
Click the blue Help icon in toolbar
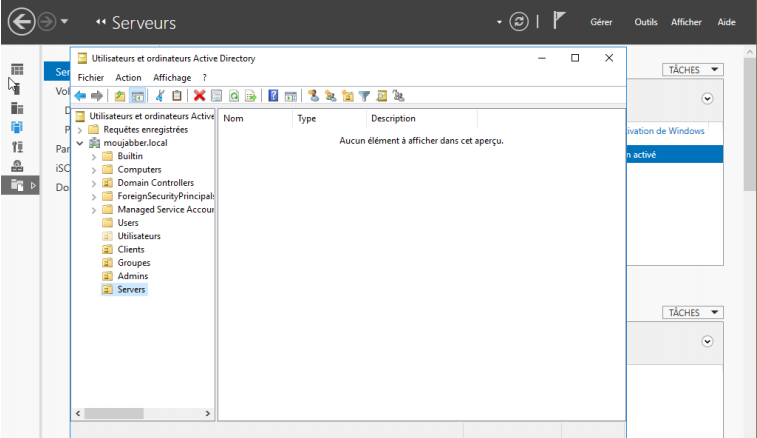tap(273, 96)
